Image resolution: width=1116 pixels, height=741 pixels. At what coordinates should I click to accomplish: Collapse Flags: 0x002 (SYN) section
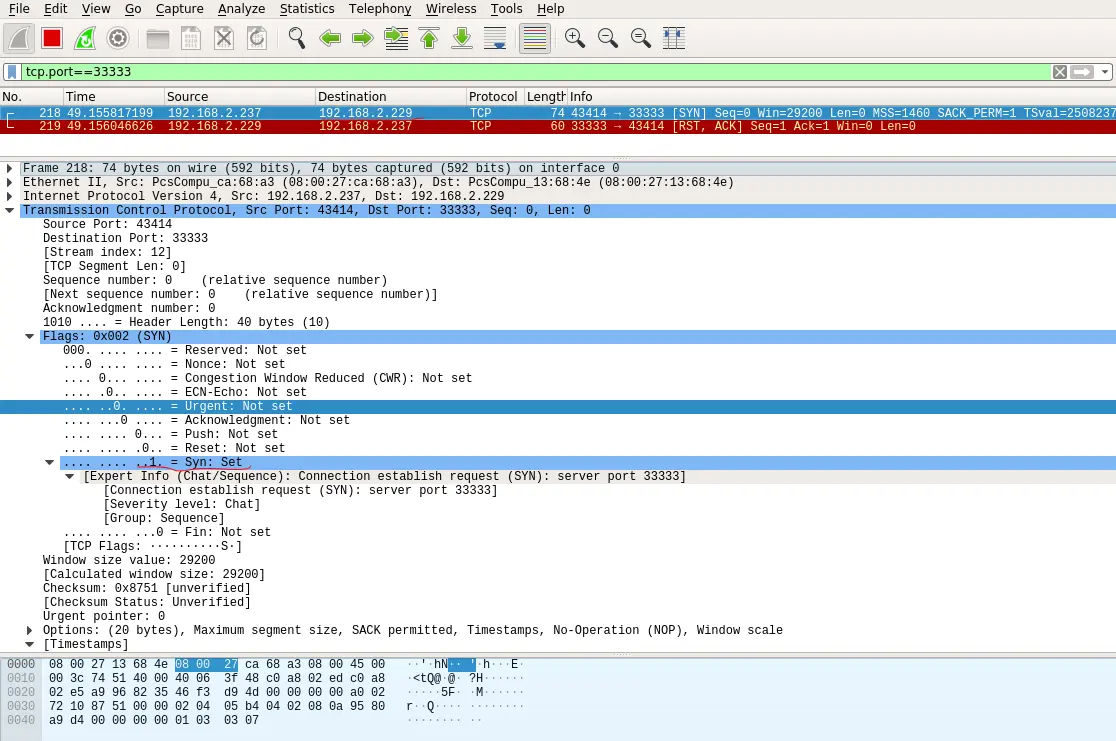coord(30,336)
